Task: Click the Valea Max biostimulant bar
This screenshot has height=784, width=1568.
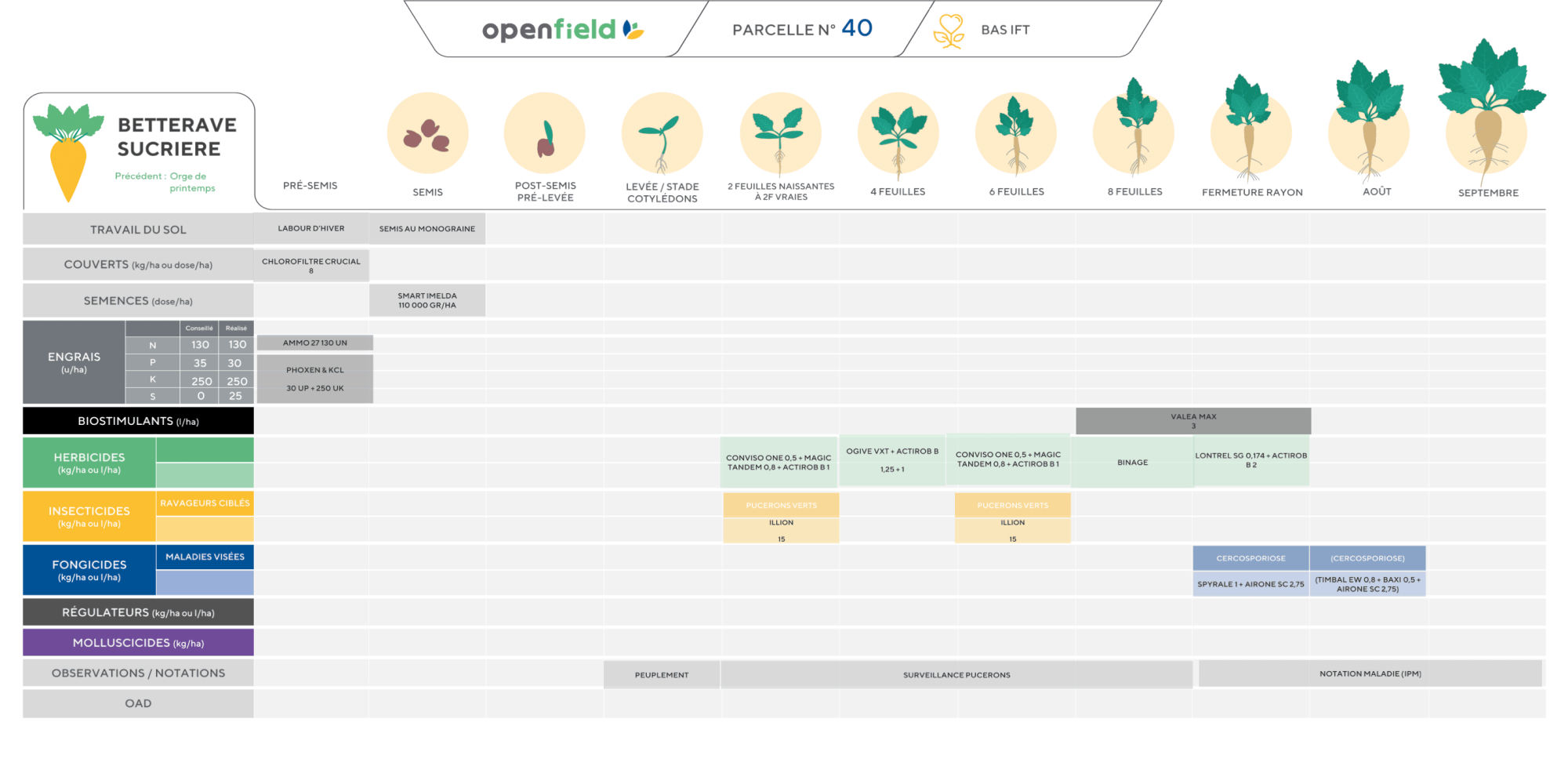Action: tap(1192, 421)
